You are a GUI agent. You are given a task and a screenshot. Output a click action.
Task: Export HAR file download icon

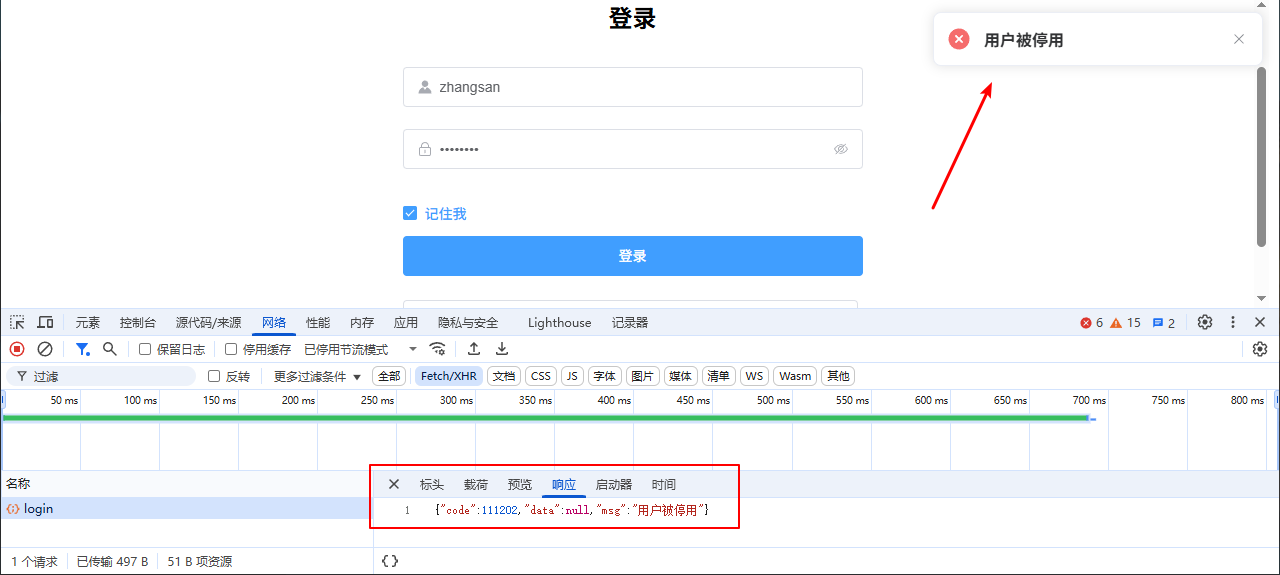click(x=502, y=349)
